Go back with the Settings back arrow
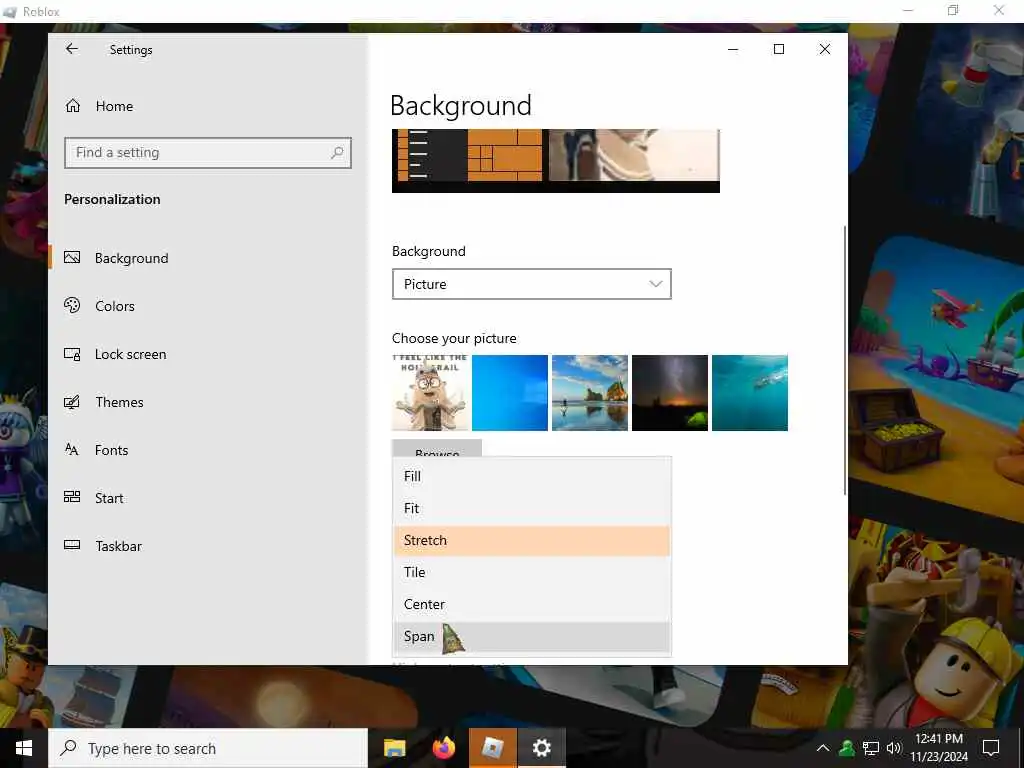This screenshot has width=1024, height=768. click(x=72, y=49)
